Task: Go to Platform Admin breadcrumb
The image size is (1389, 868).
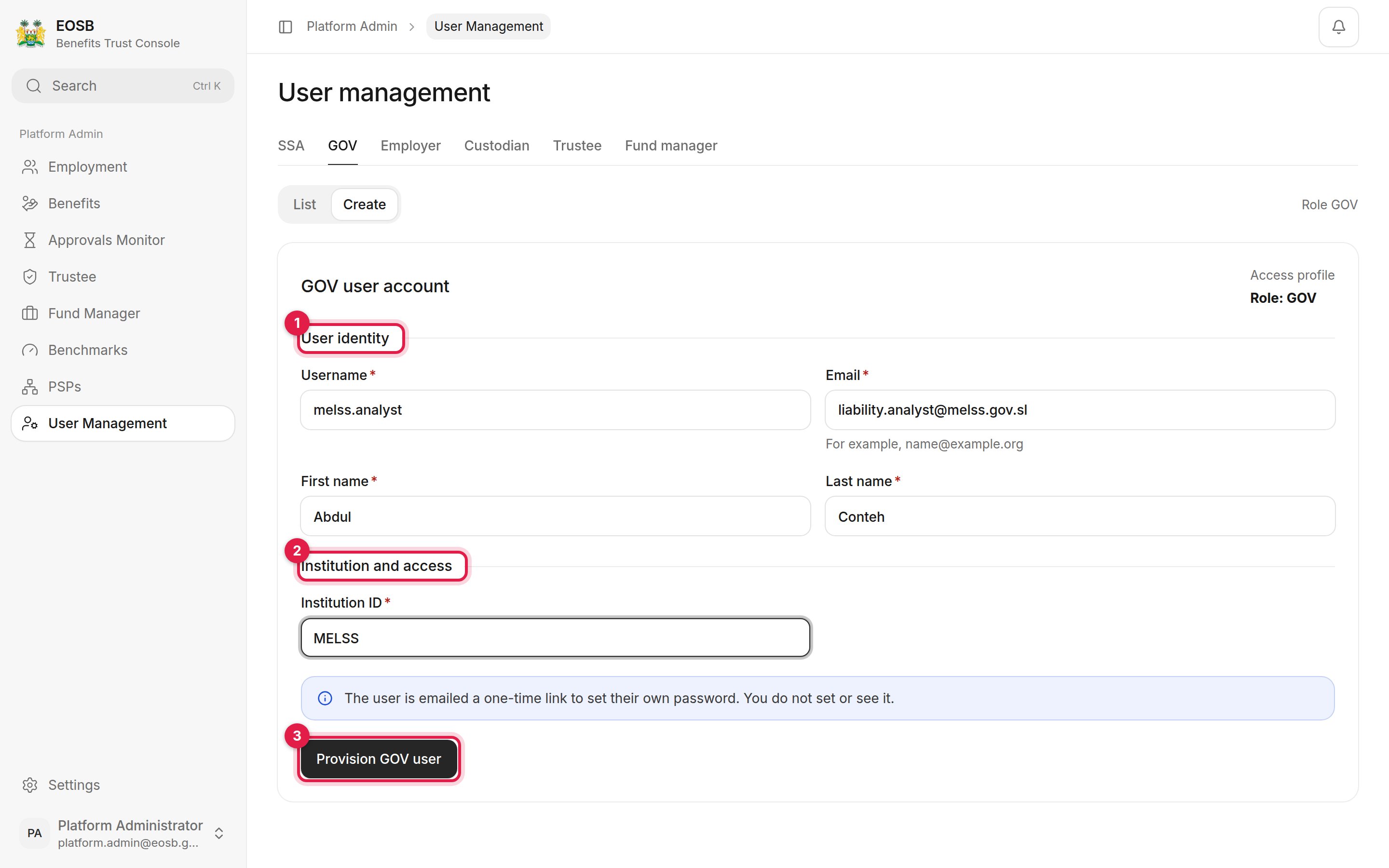Action: [352, 27]
